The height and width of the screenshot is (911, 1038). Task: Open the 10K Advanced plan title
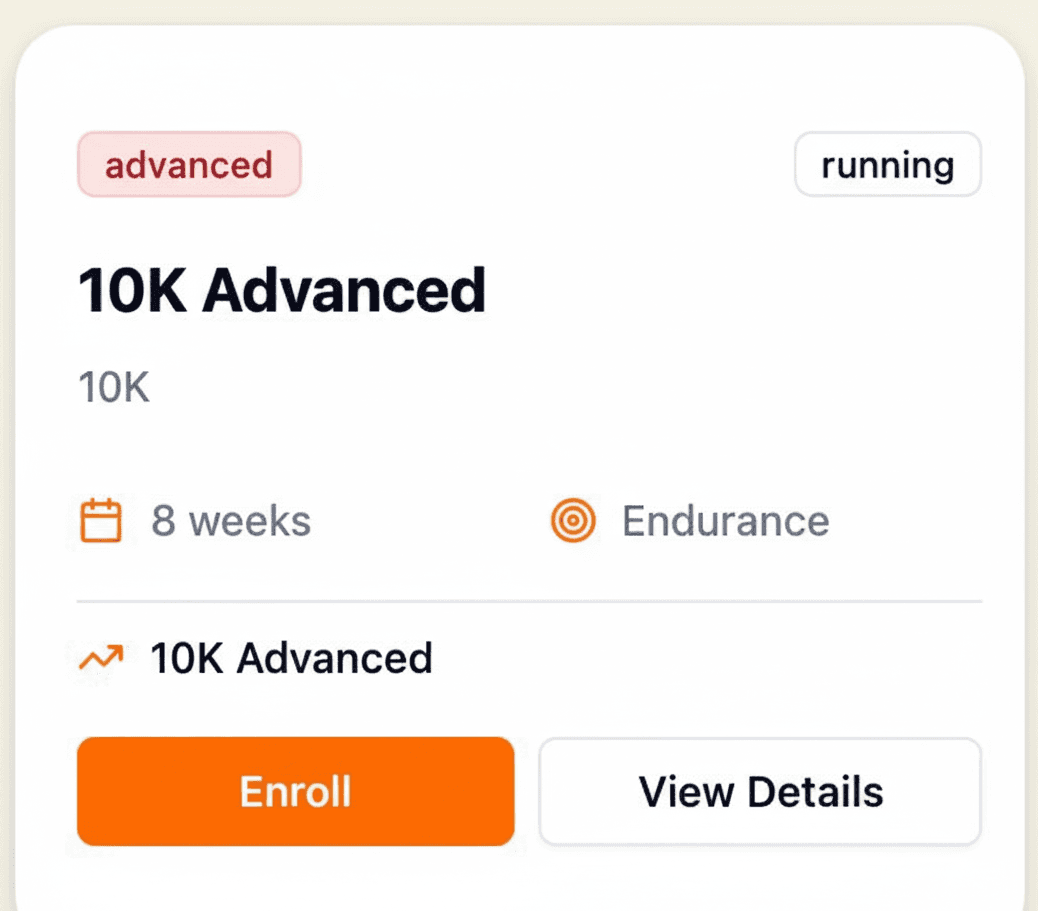[283, 290]
